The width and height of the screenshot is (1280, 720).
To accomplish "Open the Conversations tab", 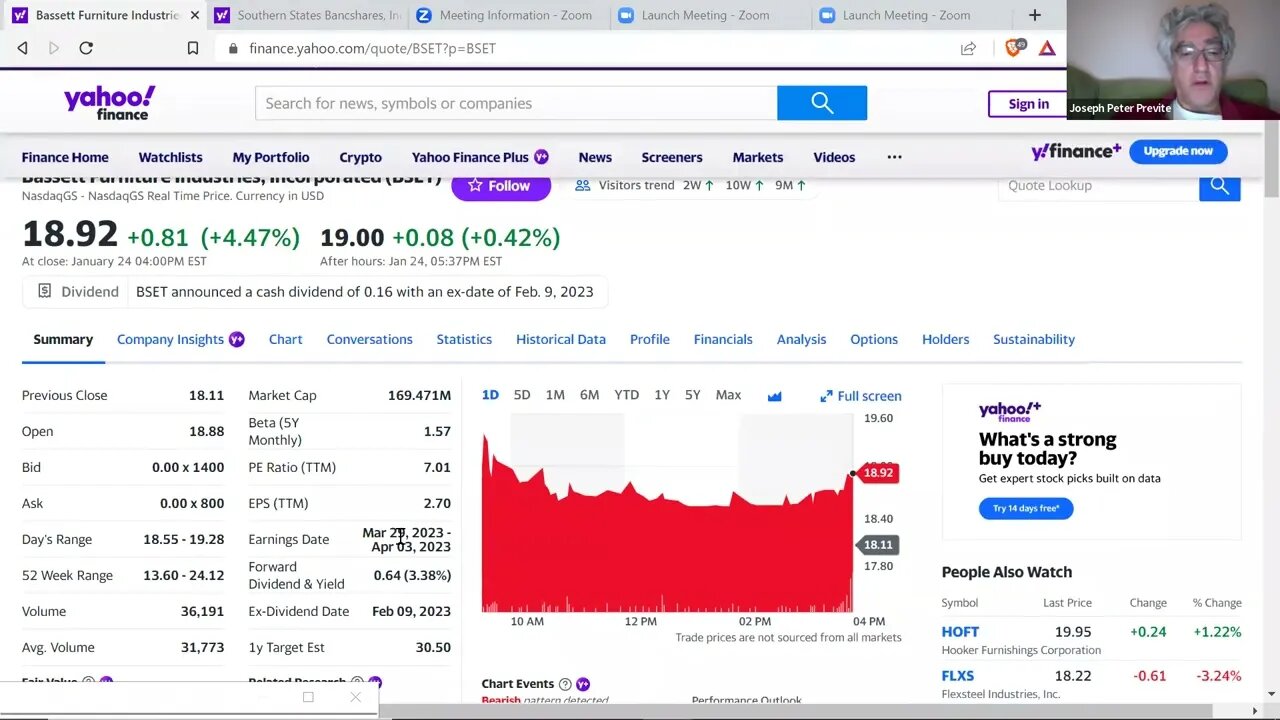I will [369, 339].
